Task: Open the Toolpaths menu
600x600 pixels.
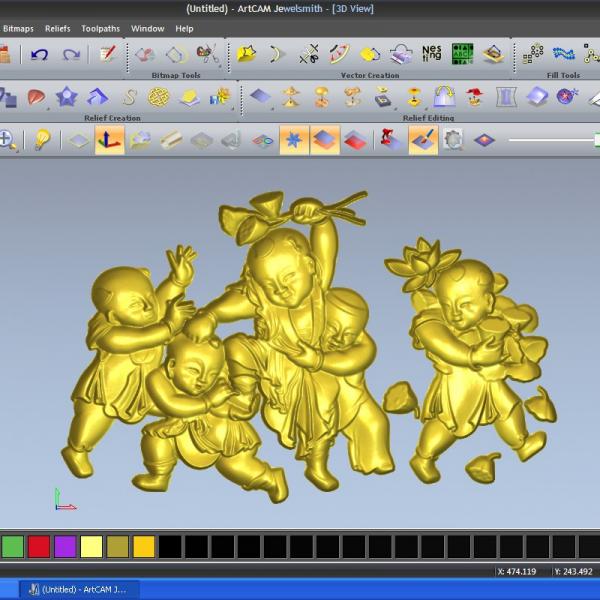Action: coord(100,29)
